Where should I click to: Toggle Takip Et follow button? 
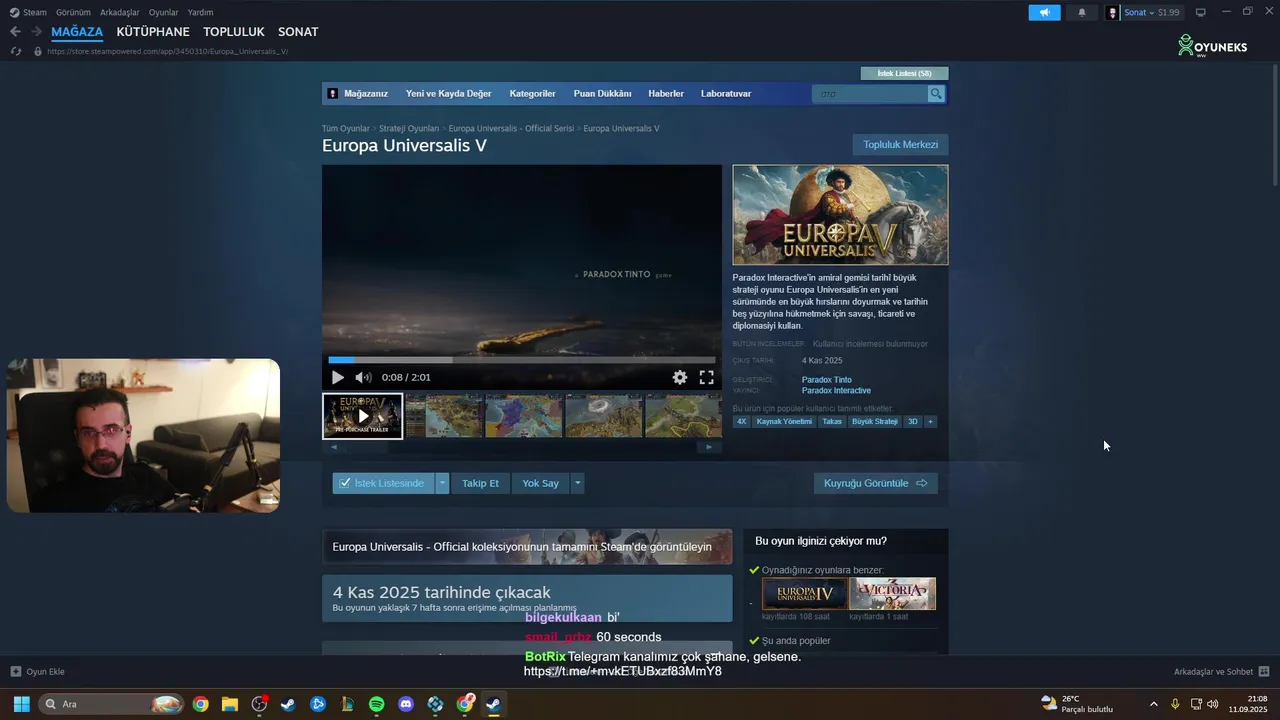[x=480, y=483]
